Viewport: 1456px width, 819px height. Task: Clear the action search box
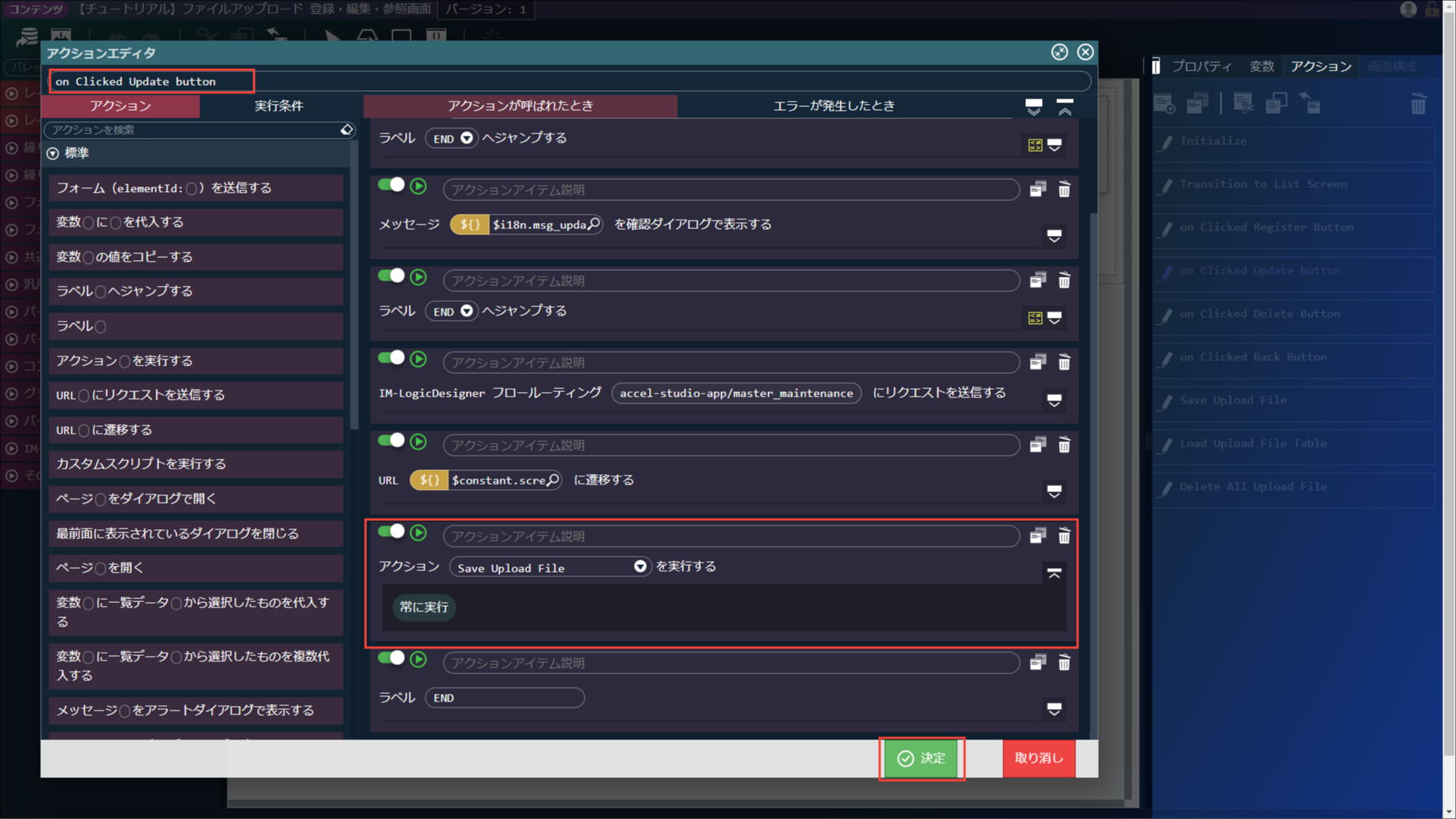347,130
